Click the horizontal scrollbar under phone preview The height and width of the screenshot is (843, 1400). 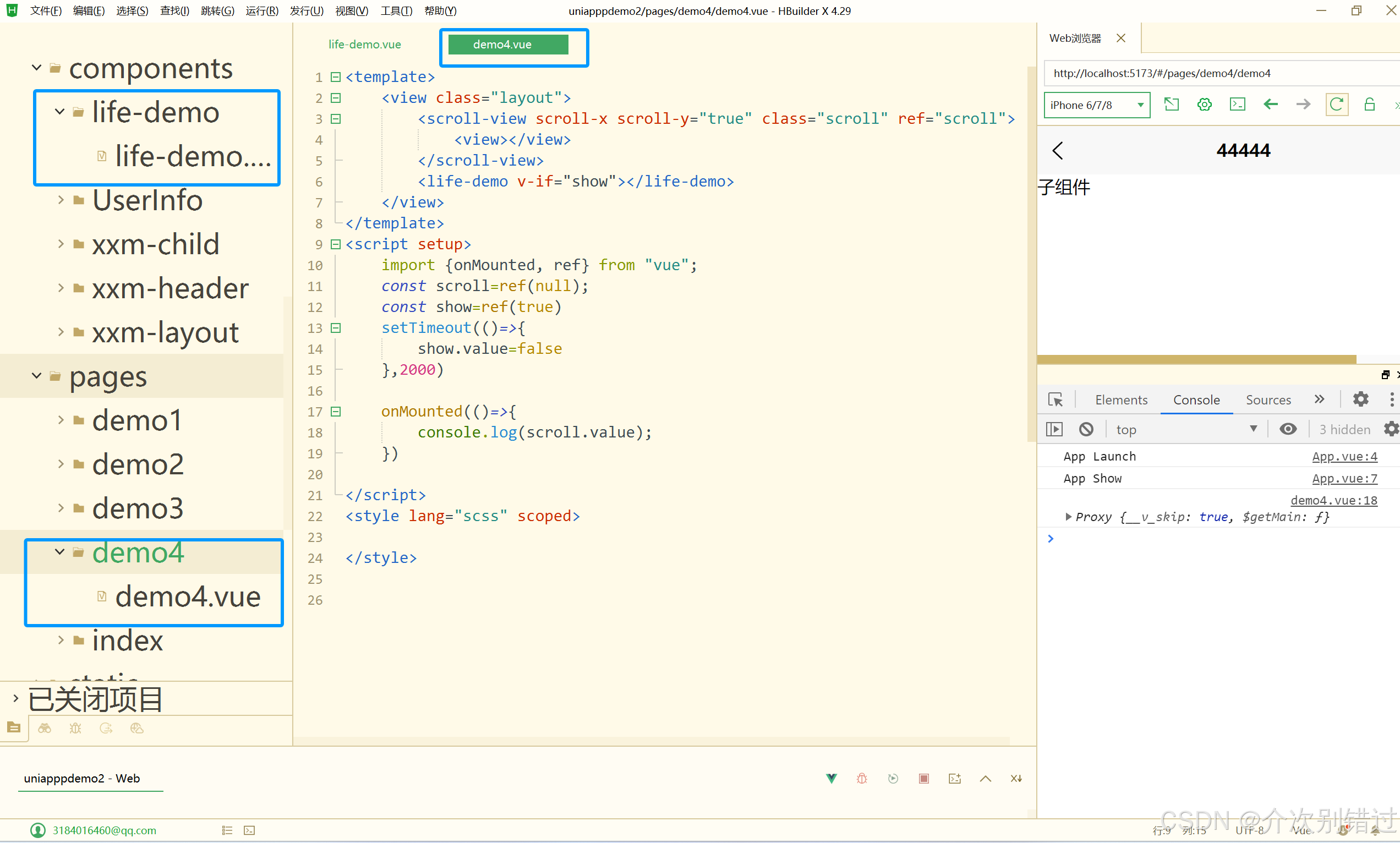point(1196,359)
